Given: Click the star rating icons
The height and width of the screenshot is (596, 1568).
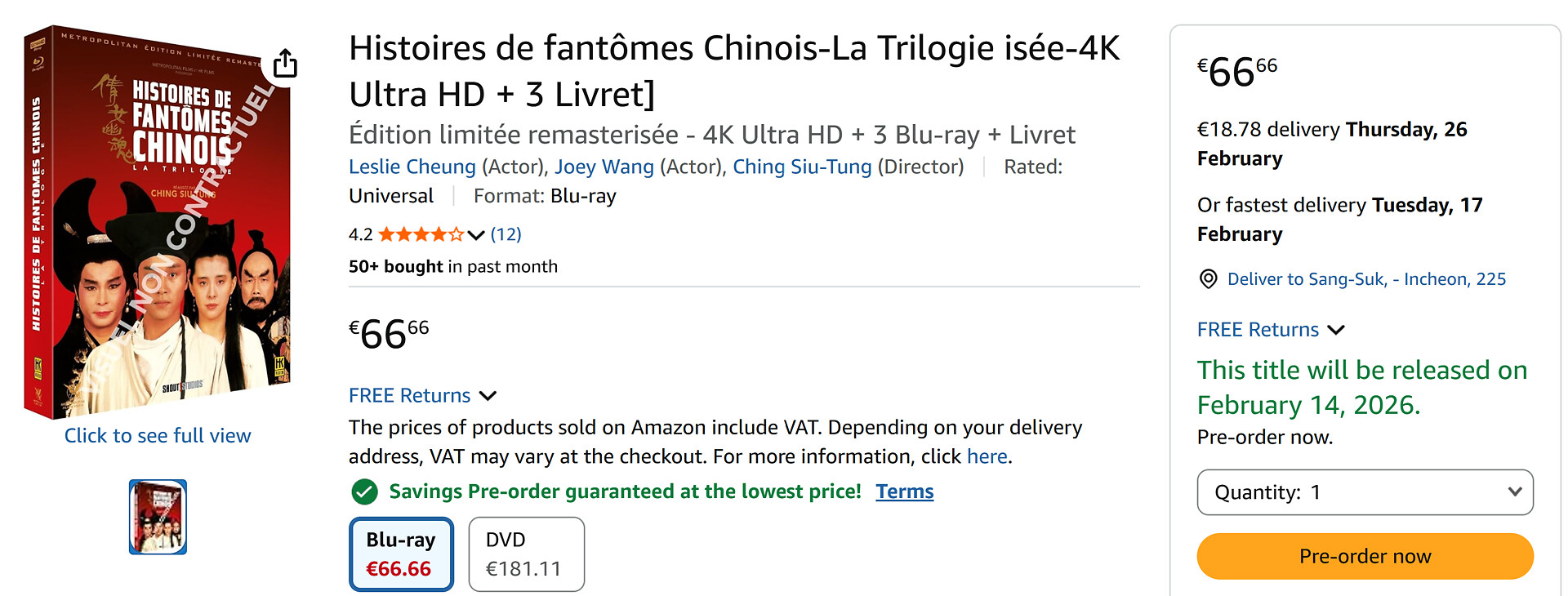Looking at the screenshot, I should [421, 235].
